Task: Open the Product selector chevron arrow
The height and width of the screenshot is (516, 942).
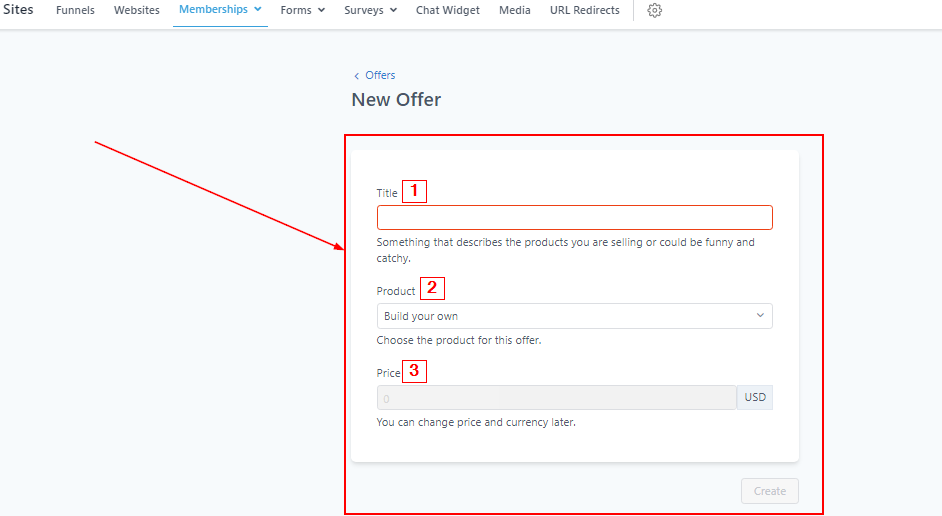Action: 760,316
